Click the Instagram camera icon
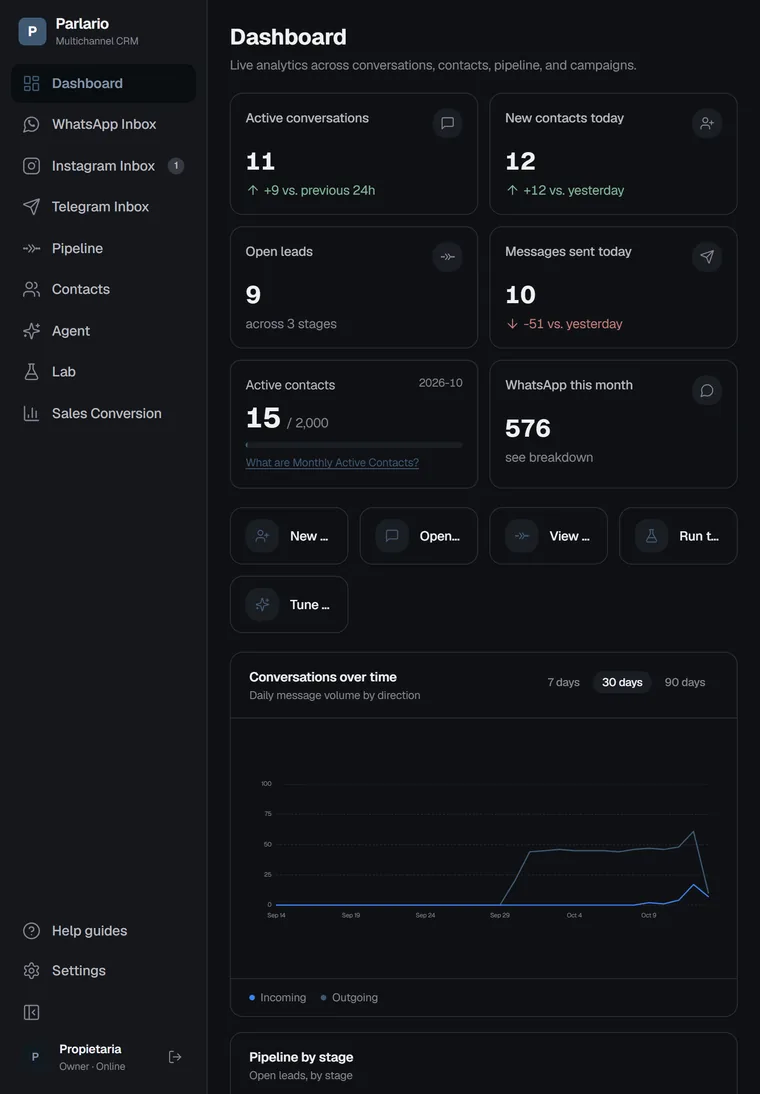Image resolution: width=760 pixels, height=1094 pixels. (x=31, y=166)
